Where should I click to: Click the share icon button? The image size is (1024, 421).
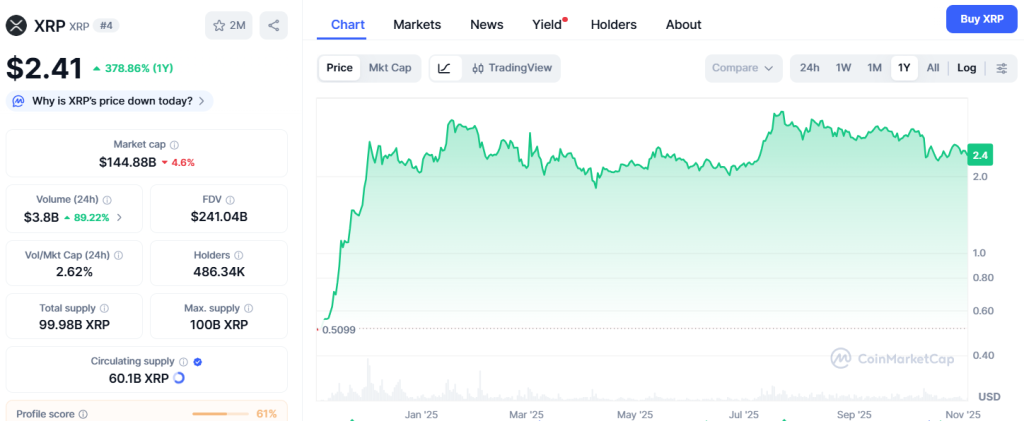(273, 25)
